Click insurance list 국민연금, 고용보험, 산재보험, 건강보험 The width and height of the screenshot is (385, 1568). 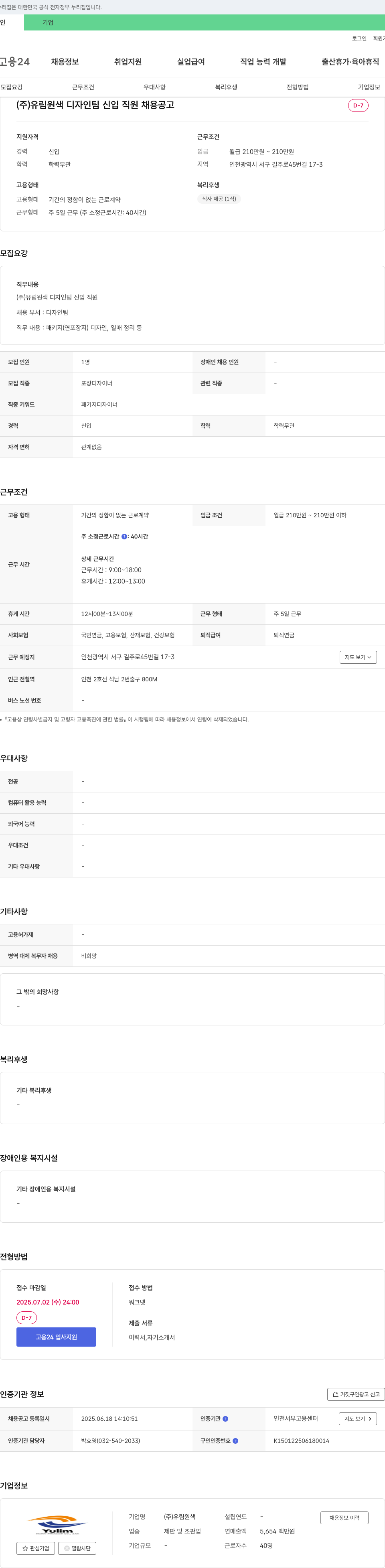tap(128, 635)
